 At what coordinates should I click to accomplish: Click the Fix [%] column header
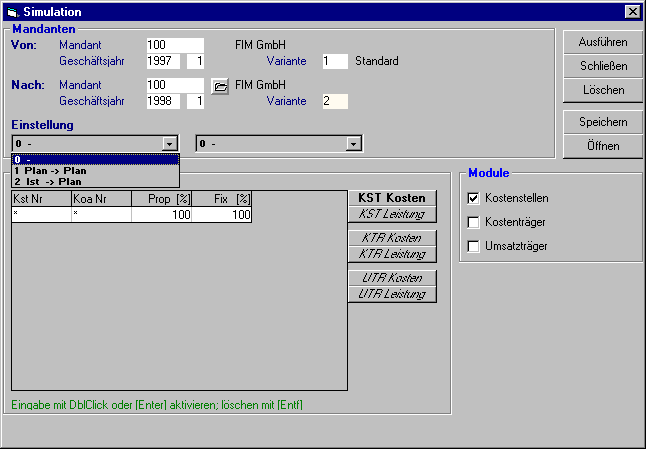(x=222, y=199)
